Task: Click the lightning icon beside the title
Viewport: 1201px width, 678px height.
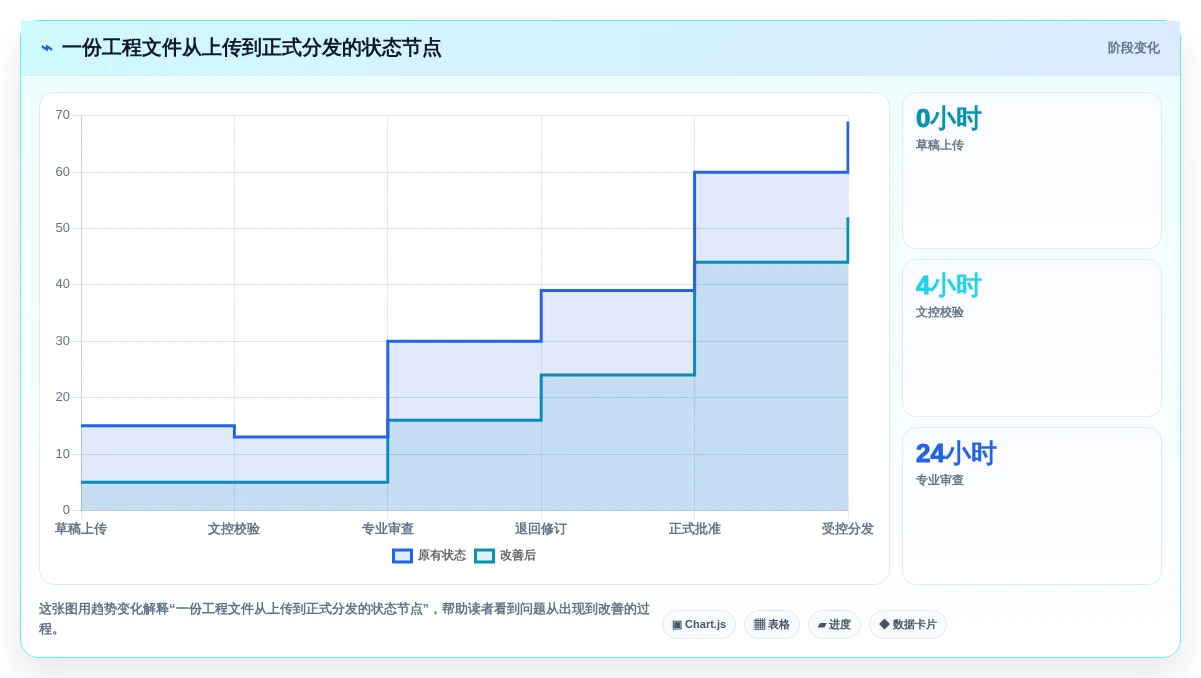Action: (x=47, y=48)
